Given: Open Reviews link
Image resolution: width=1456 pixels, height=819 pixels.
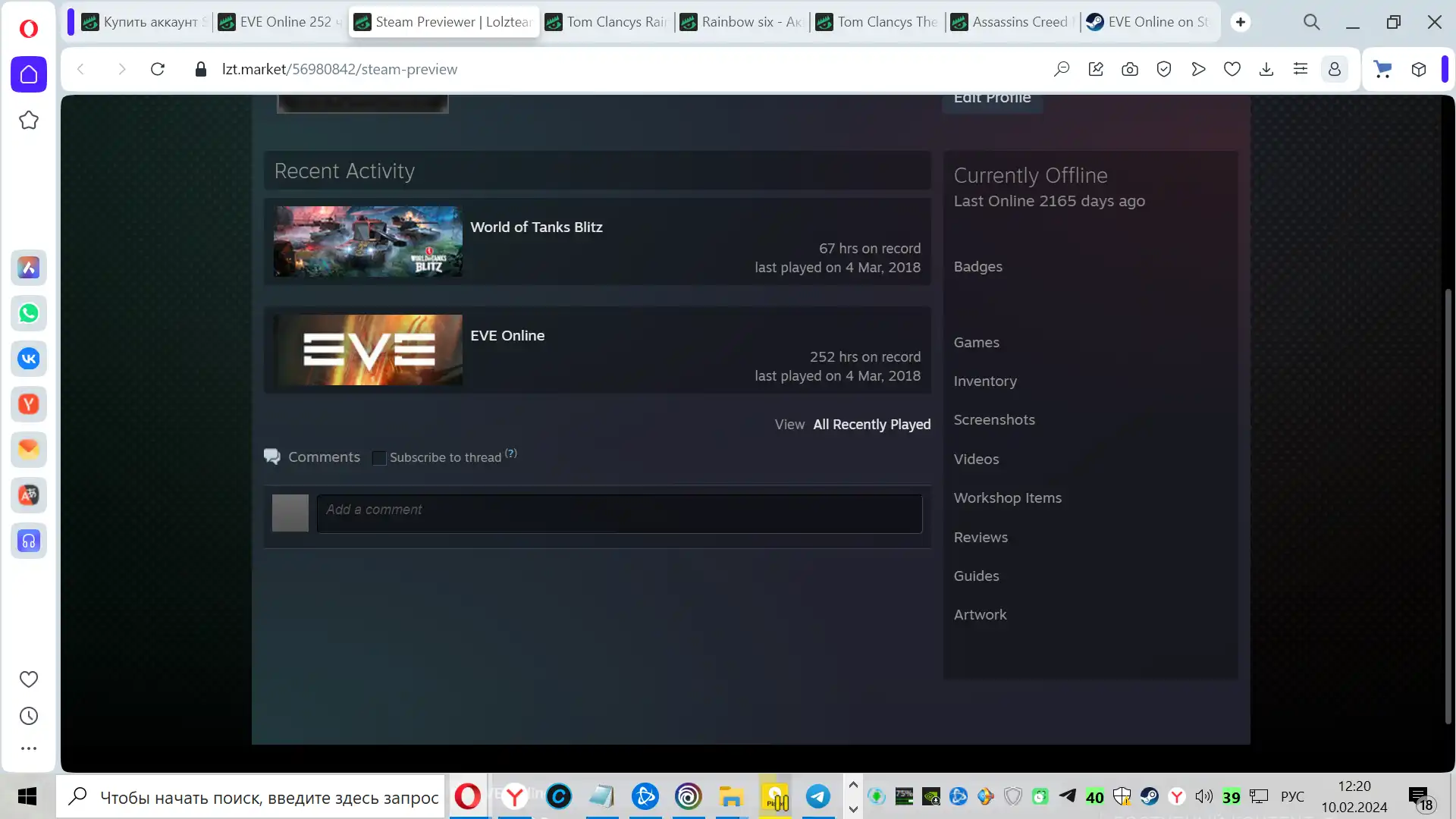Looking at the screenshot, I should pyautogui.click(x=981, y=538).
